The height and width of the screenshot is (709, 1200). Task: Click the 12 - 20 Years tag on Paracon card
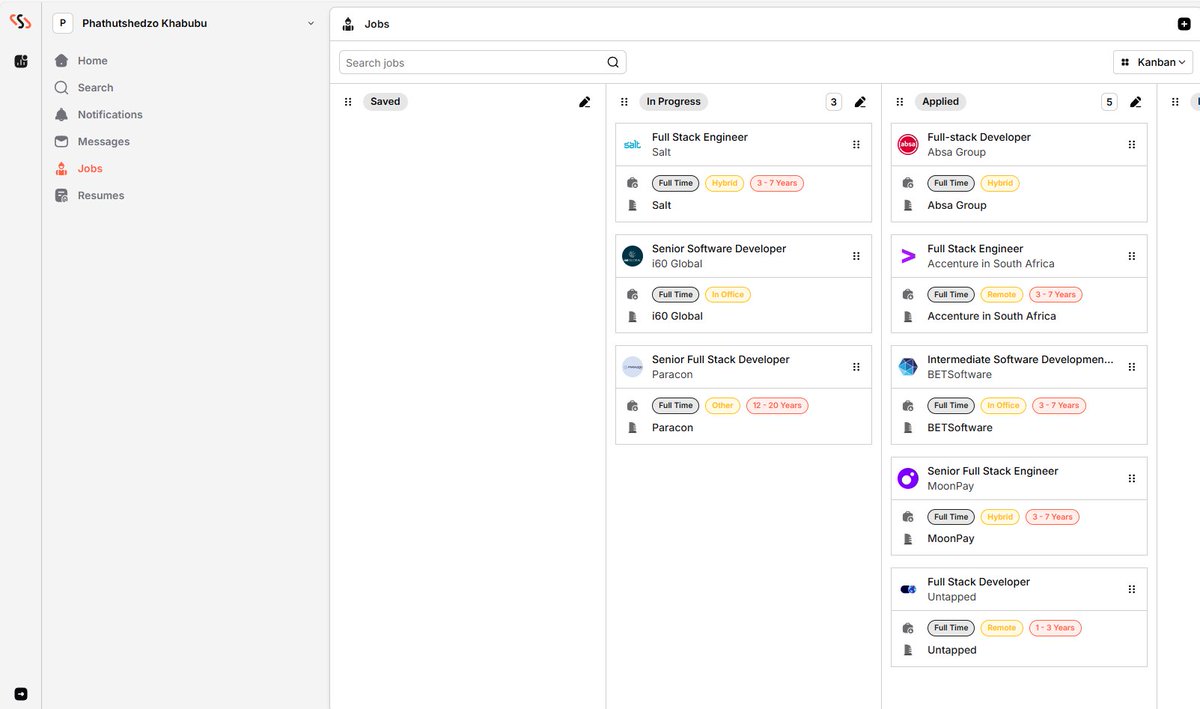pos(777,405)
